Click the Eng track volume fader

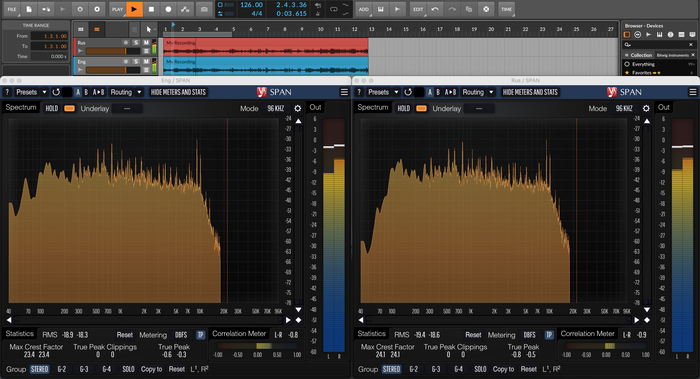tap(113, 70)
